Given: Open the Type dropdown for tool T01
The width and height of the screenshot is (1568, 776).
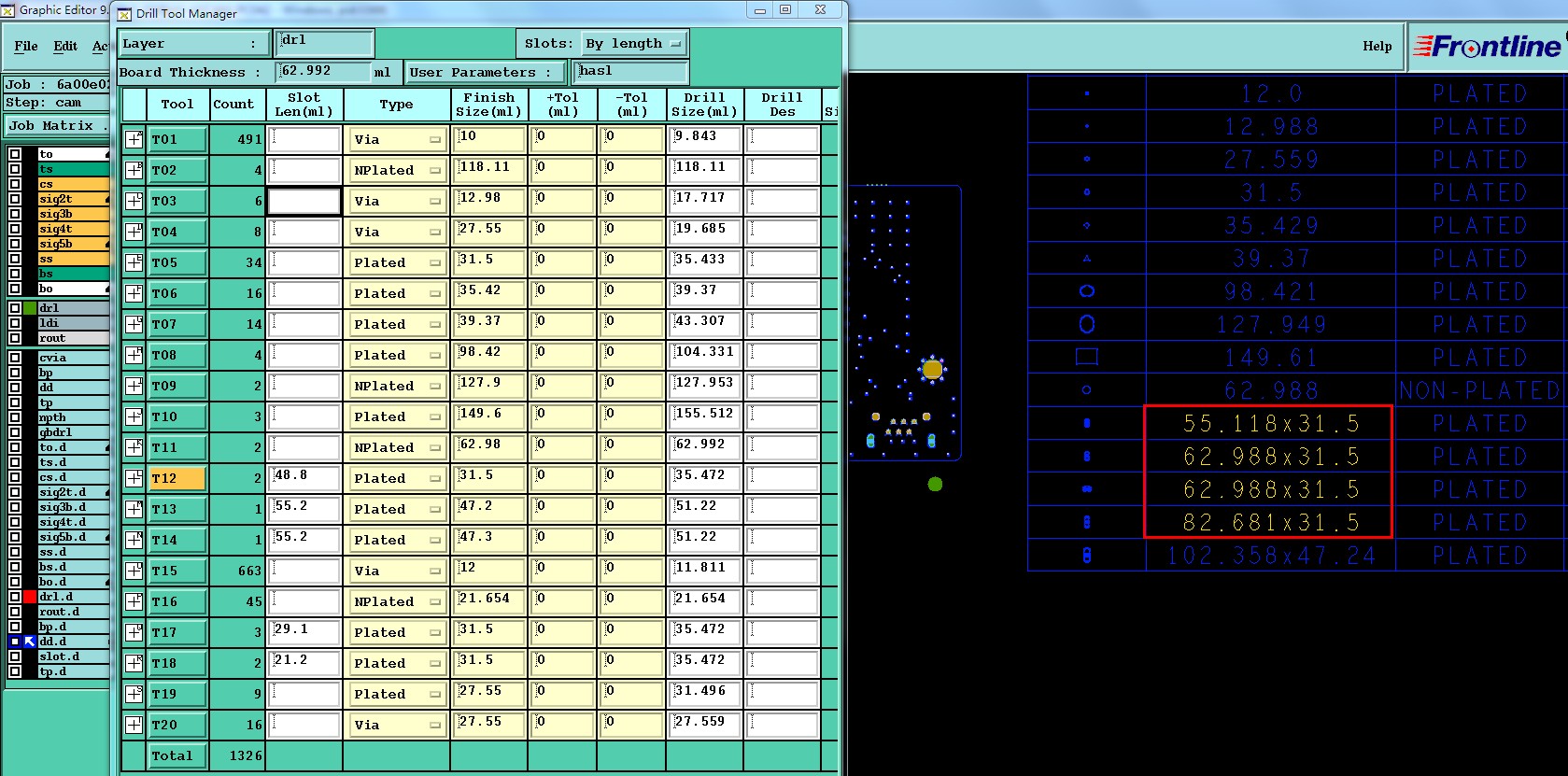Looking at the screenshot, I should [x=397, y=139].
